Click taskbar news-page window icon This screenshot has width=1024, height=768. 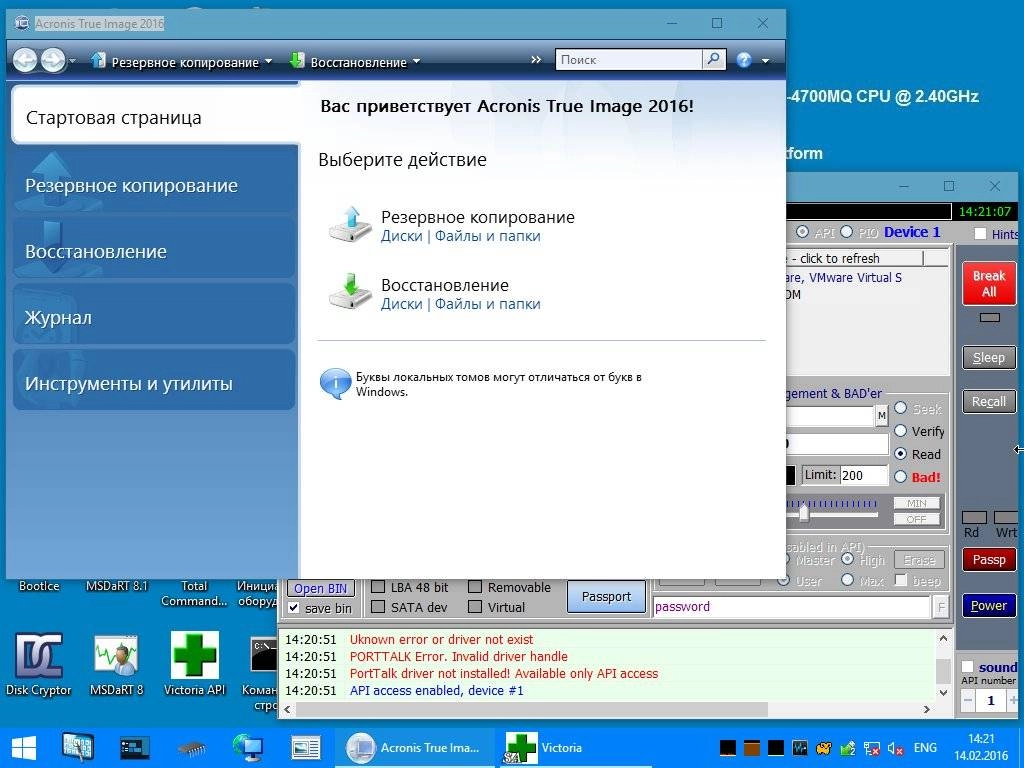pyautogui.click(x=305, y=748)
